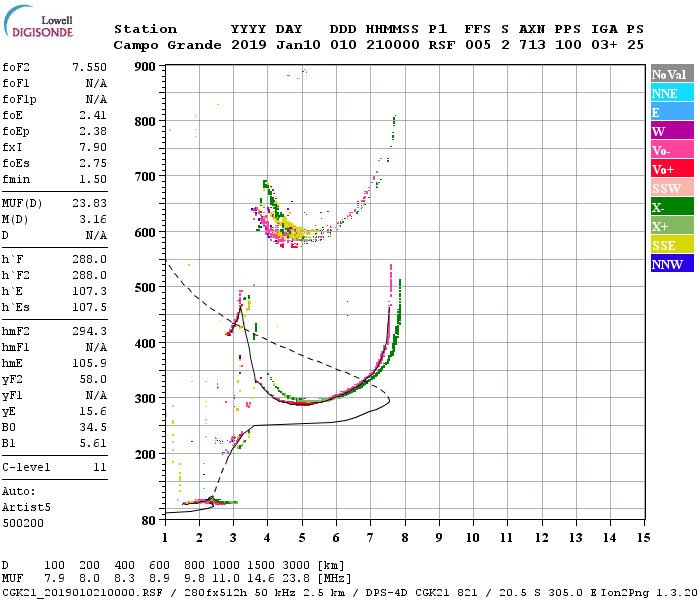Select the SSW salmon legend swatch
Screen dimensions: 700x600
[672, 188]
